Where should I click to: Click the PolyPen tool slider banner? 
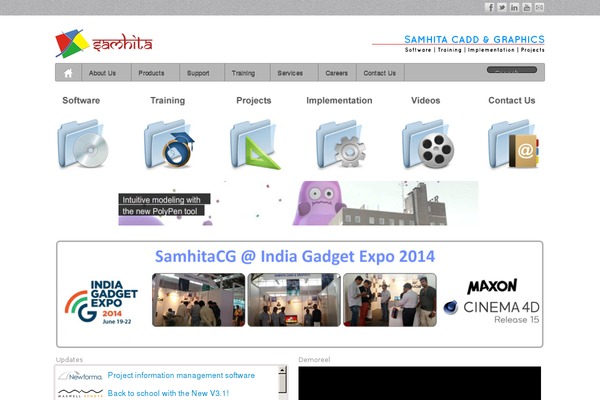click(x=298, y=203)
